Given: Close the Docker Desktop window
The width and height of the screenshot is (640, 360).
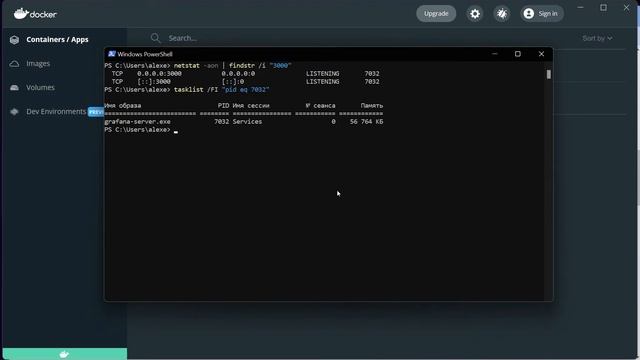Looking at the screenshot, I should (626, 8).
